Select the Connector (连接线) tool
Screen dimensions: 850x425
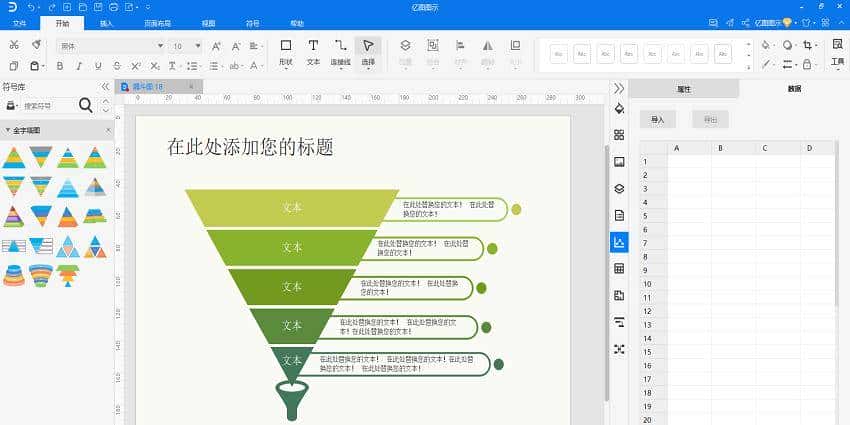pyautogui.click(x=340, y=53)
